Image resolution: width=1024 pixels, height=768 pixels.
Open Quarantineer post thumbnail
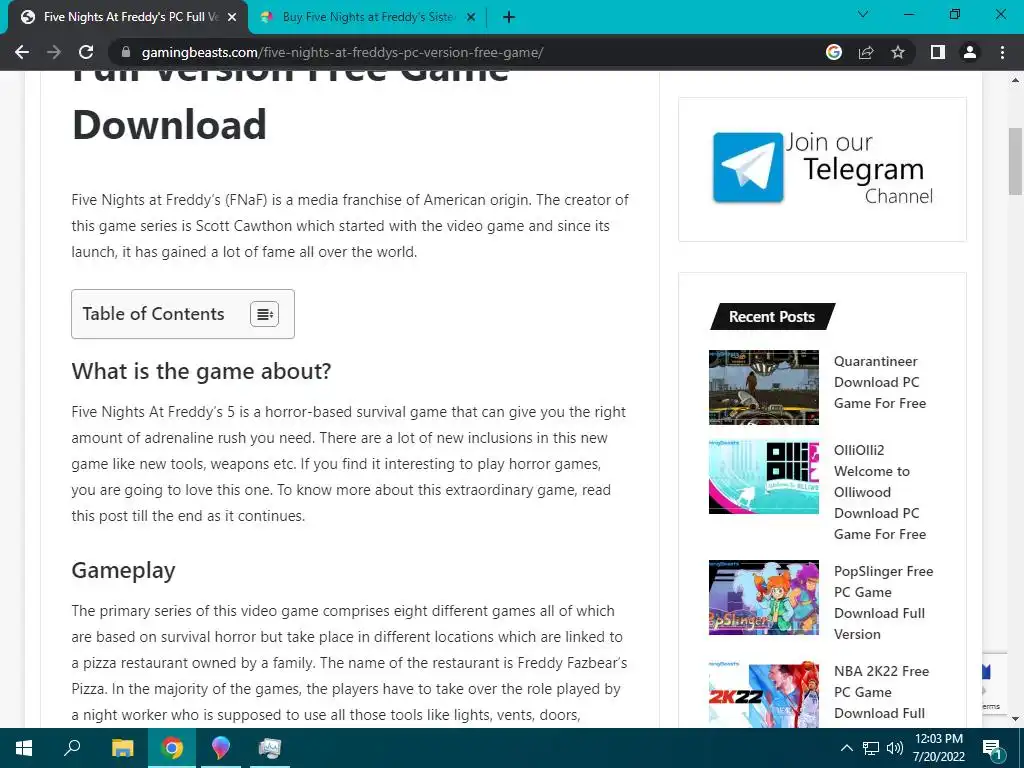pos(763,387)
